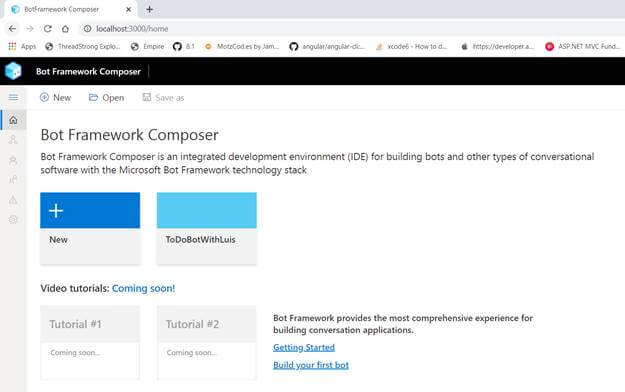This screenshot has height=392, width=625.
Task: Create a new bot with the blue New tile
Action: coord(90,228)
